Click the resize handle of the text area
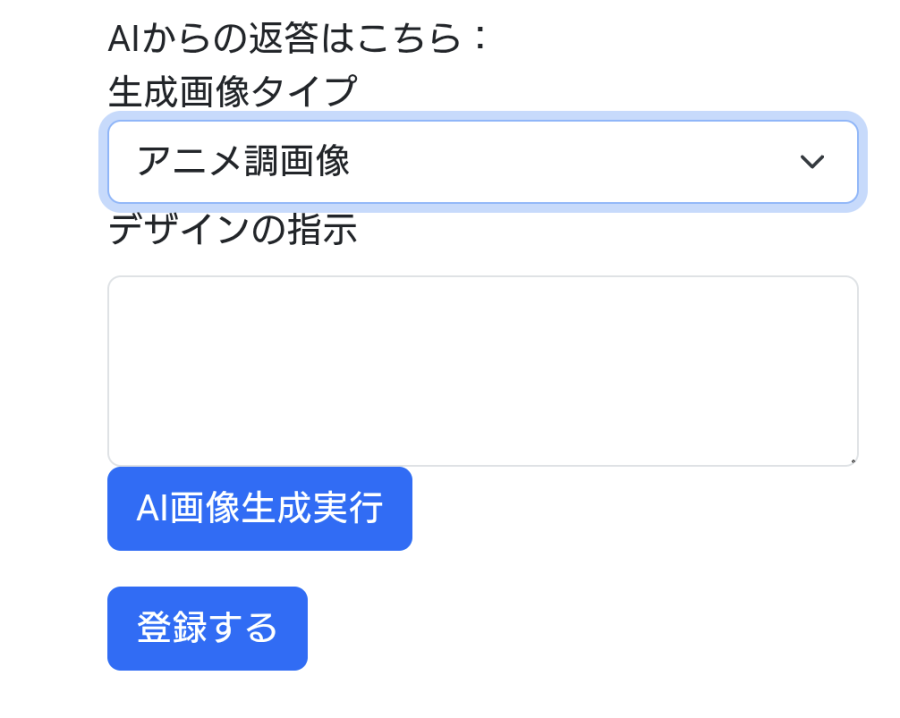The image size is (900, 718). coord(851,458)
